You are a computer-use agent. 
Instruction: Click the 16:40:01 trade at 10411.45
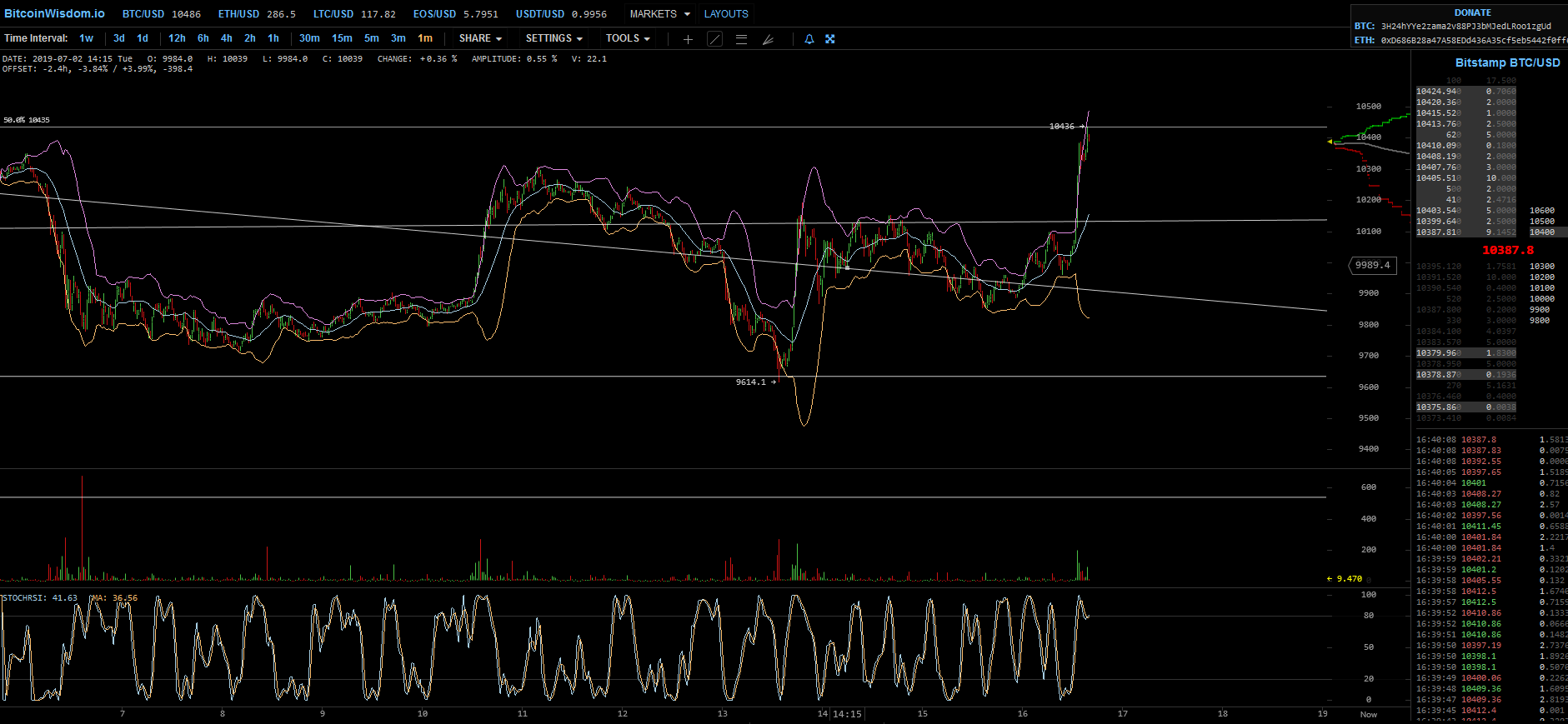[x=1491, y=527]
